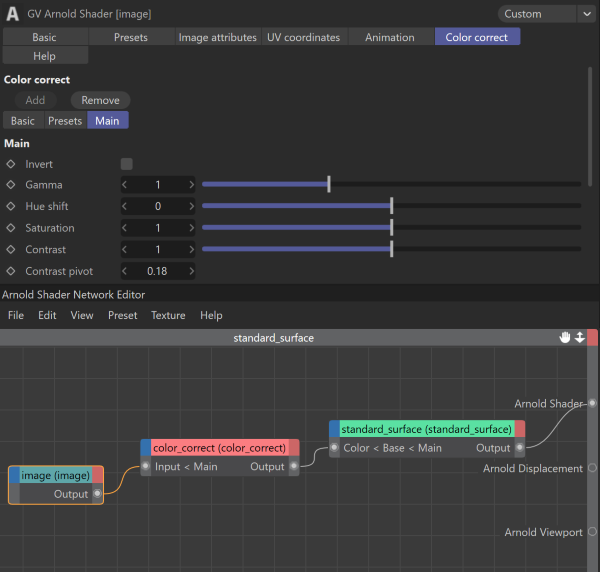Click the Arnold logo icon in header
This screenshot has width=600, height=572.
click(12, 14)
